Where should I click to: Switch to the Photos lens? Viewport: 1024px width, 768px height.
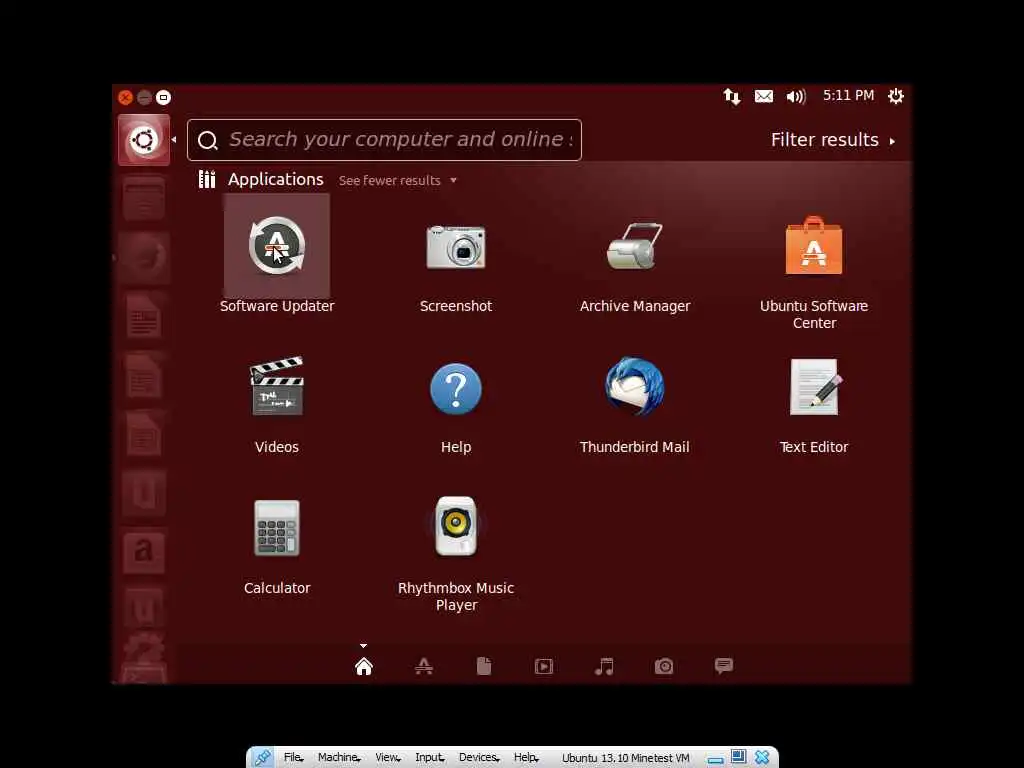point(664,666)
